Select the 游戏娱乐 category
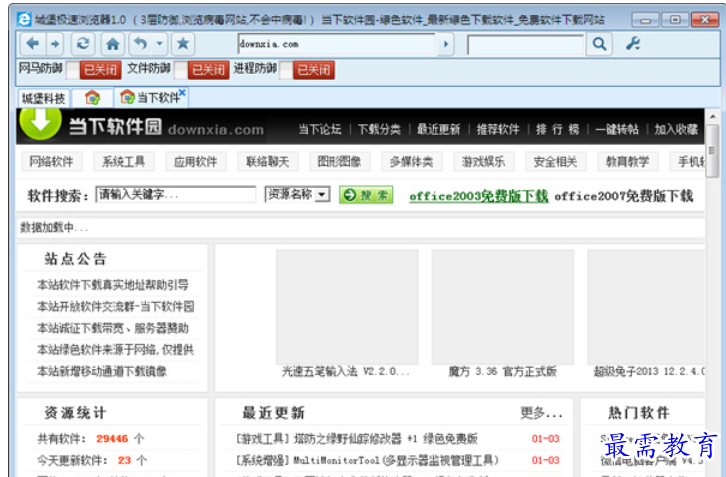This screenshot has width=726, height=477. point(483,162)
